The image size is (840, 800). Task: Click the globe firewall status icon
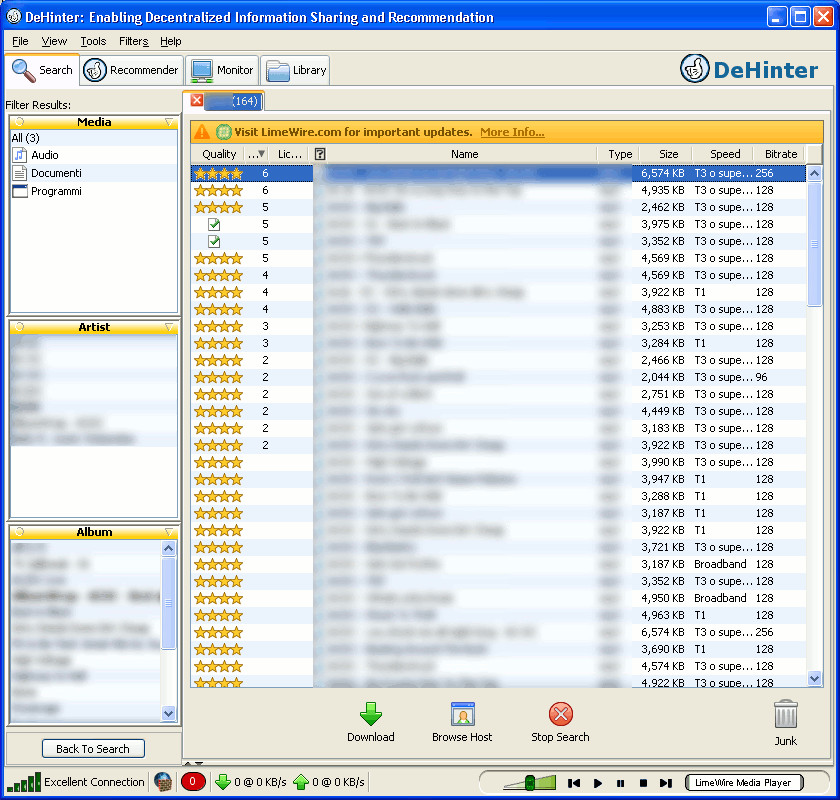click(163, 782)
